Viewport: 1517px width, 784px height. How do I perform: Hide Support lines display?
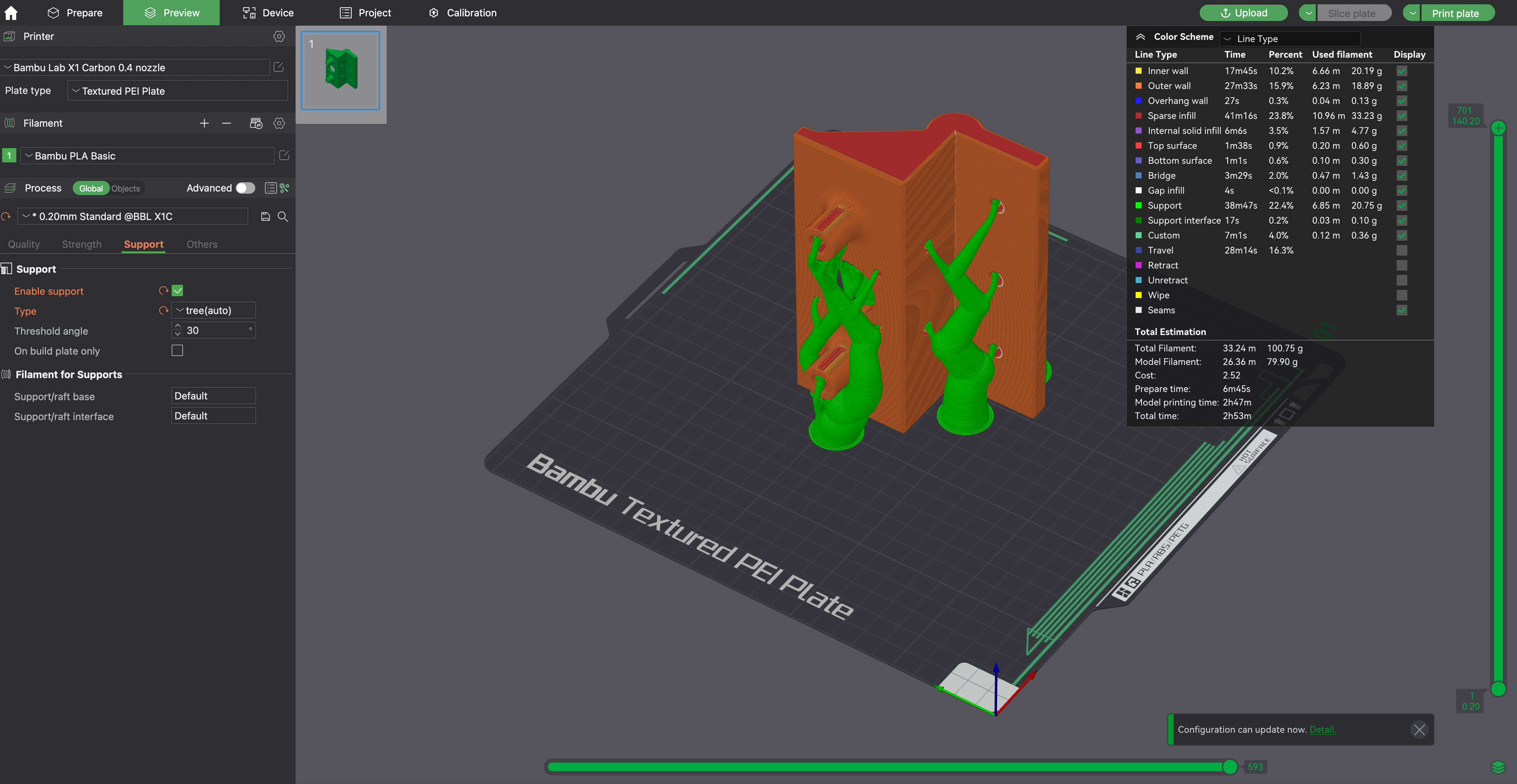click(x=1402, y=205)
